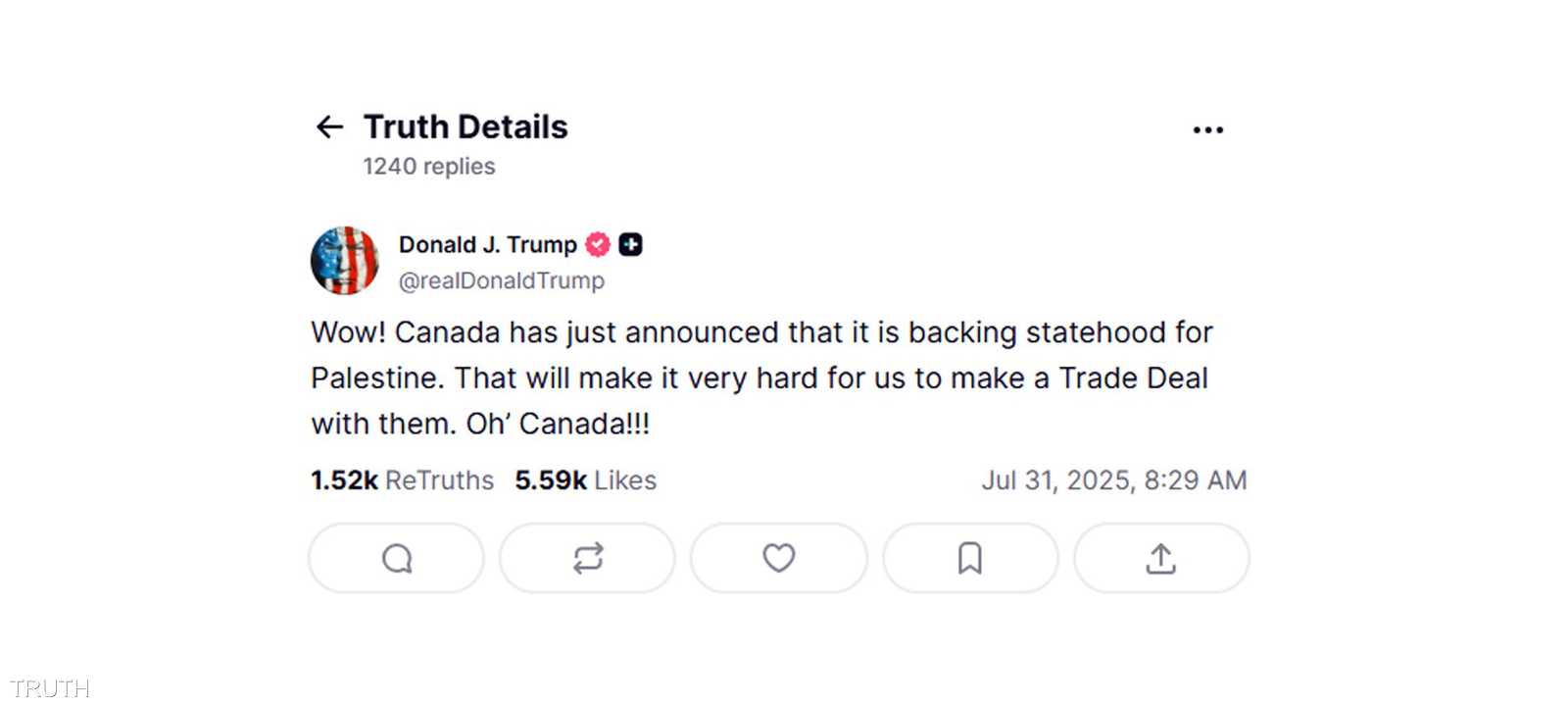Click the dark plus badge beside the name
1568x706 pixels.
631,244
